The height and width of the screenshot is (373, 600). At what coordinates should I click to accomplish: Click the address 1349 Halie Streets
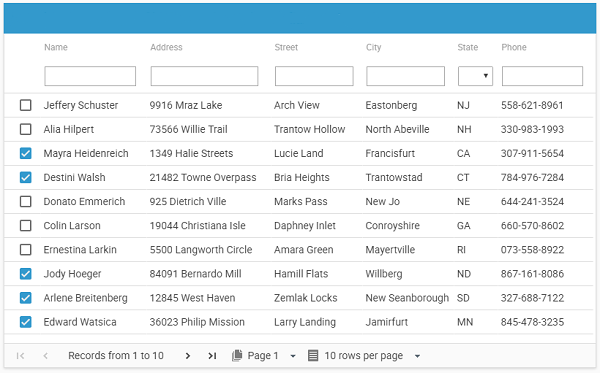(x=191, y=153)
